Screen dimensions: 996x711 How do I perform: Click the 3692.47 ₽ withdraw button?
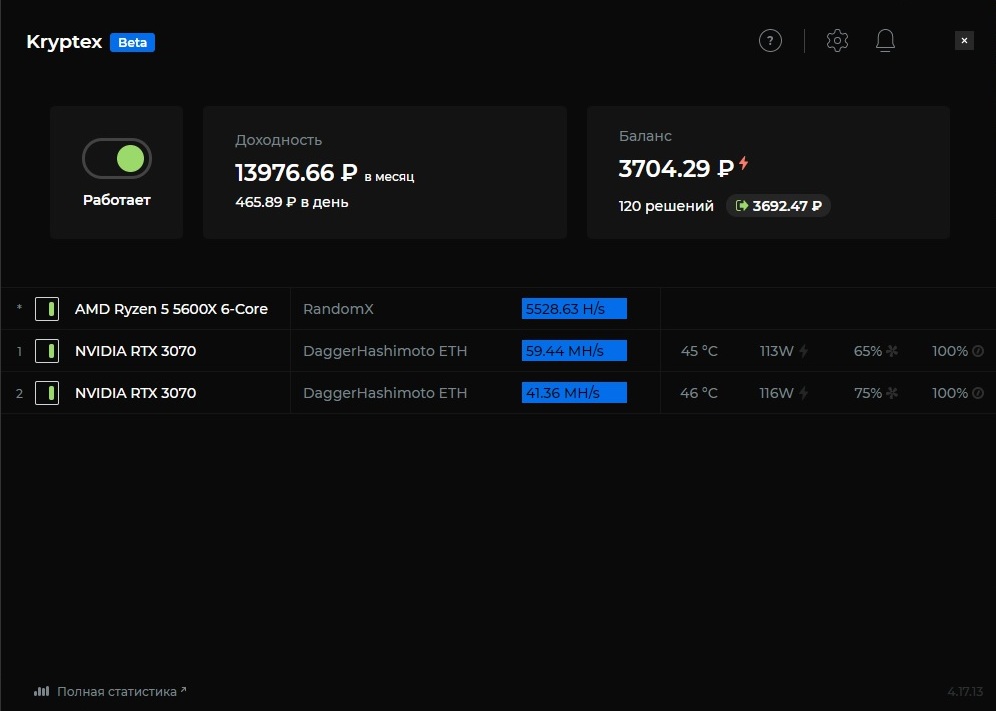tap(778, 206)
